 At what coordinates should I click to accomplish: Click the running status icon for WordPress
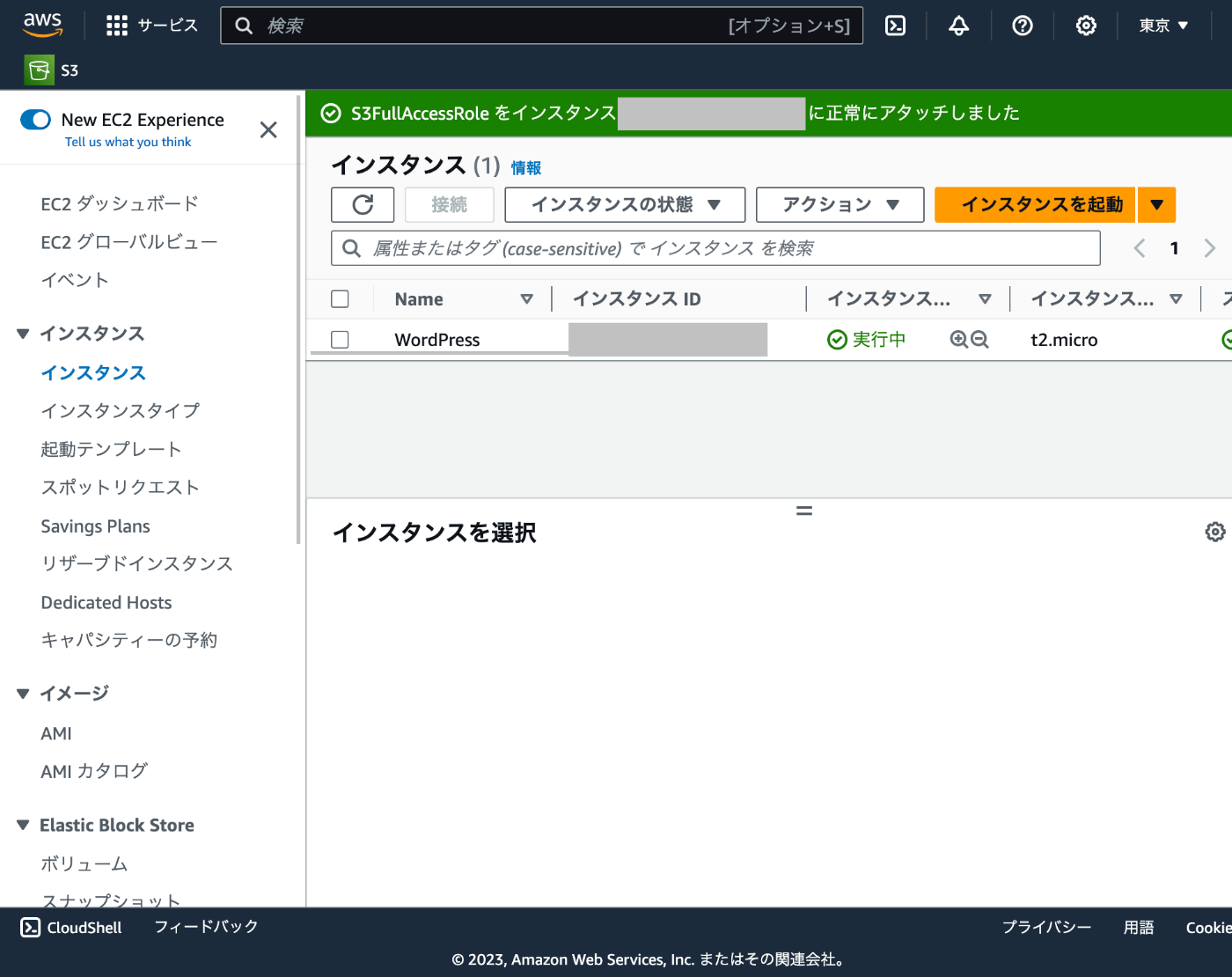point(838,340)
